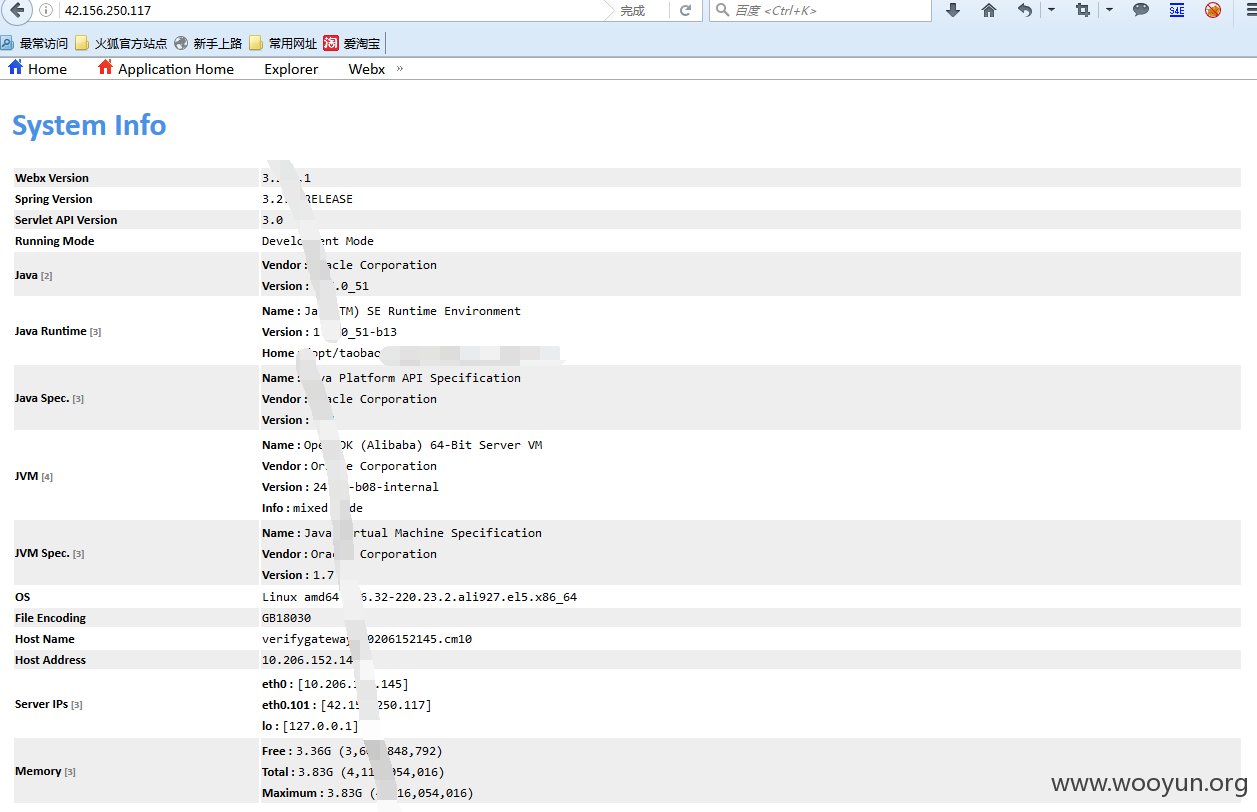Click blue house icon beside Home

(15, 67)
